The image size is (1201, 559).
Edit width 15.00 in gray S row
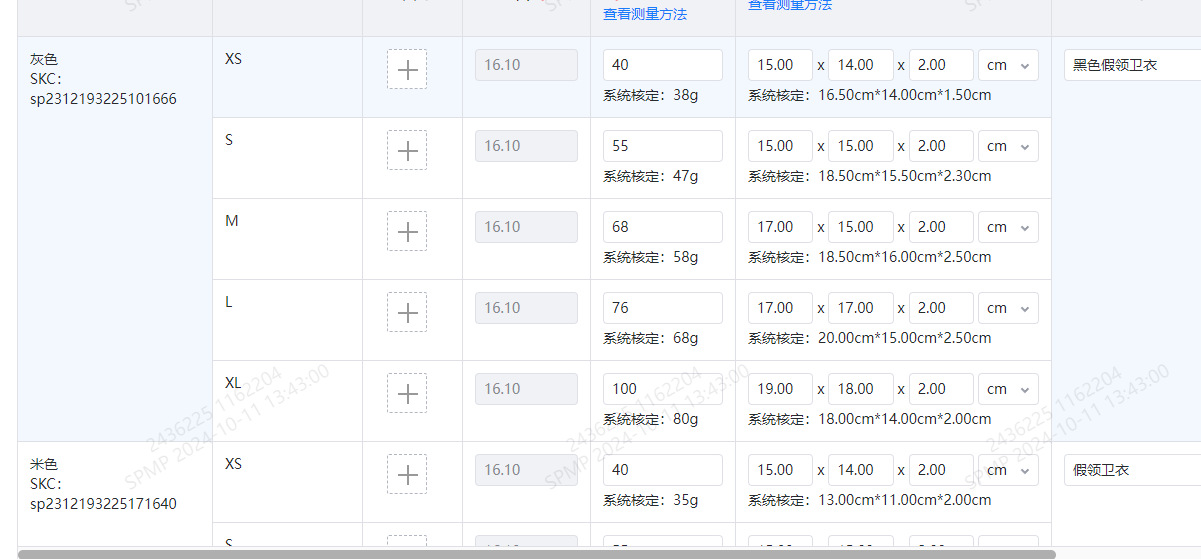[x=861, y=146]
